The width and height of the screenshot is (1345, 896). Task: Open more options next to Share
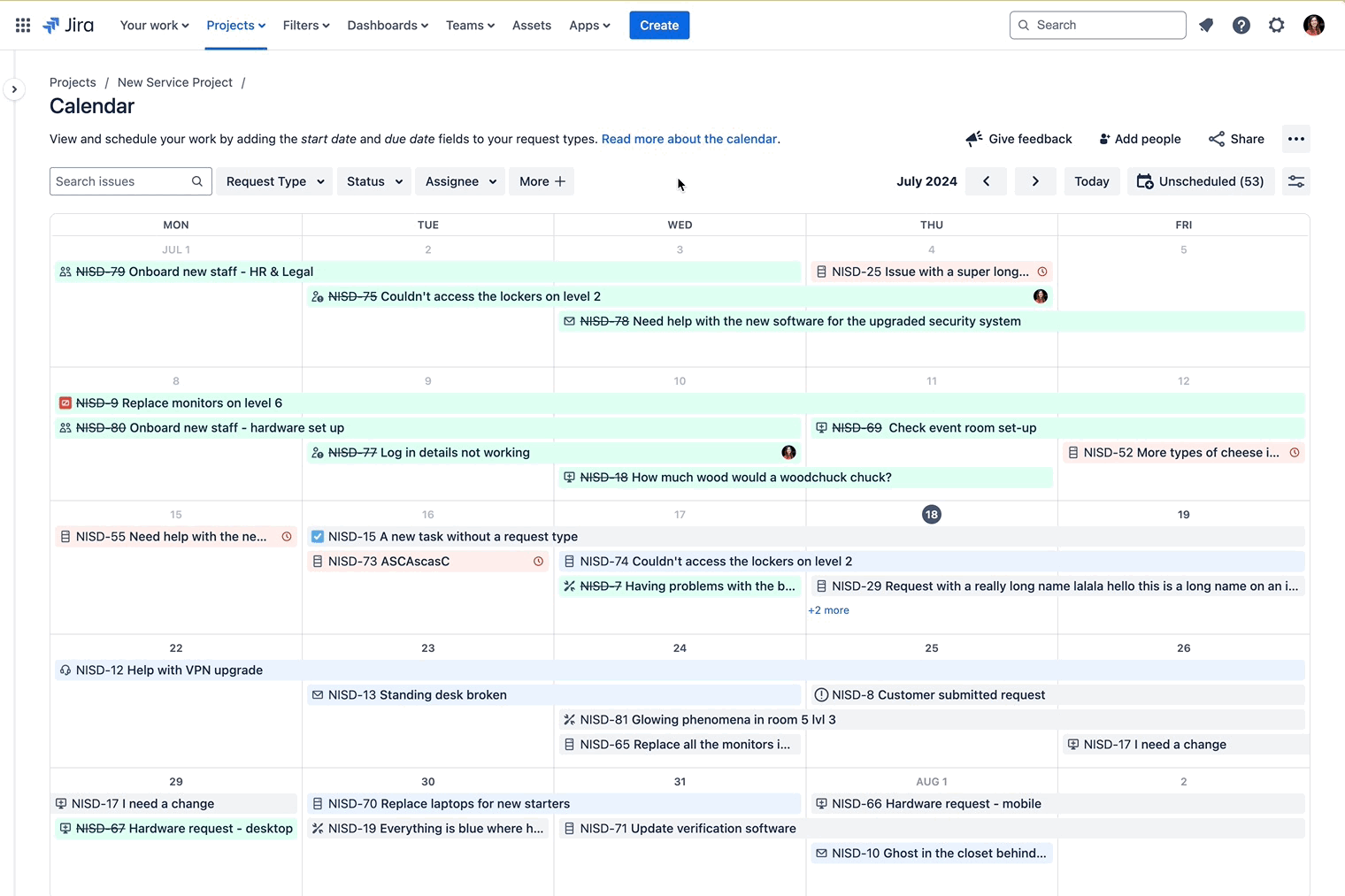click(x=1296, y=139)
